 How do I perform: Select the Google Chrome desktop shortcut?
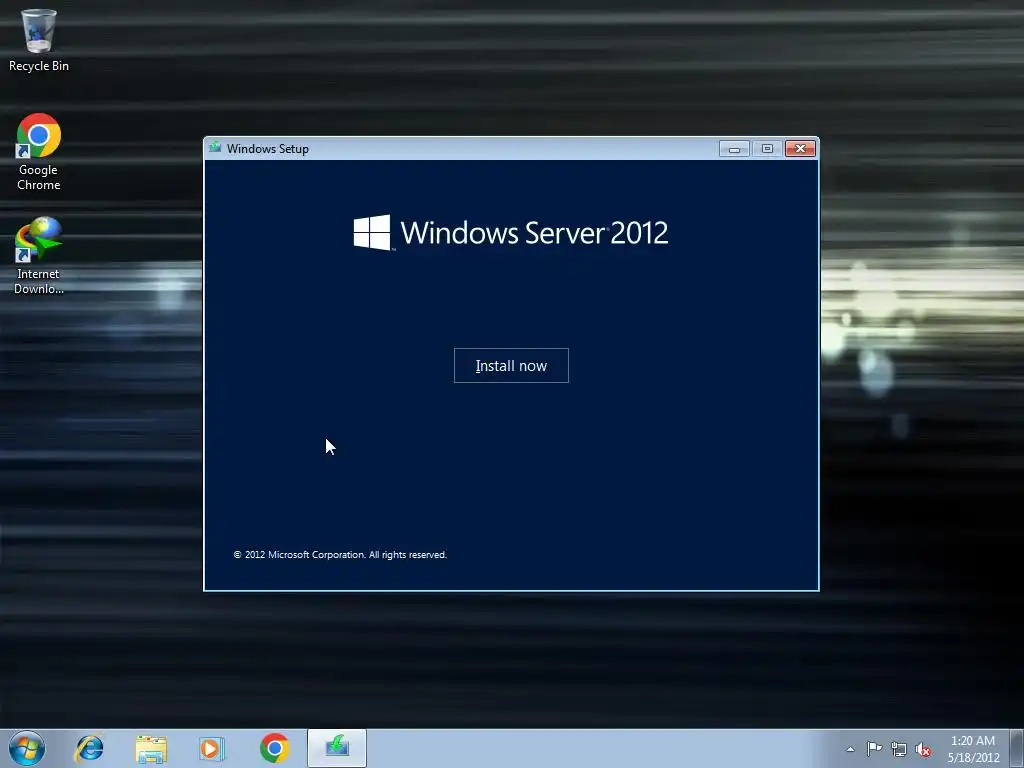coord(39,152)
